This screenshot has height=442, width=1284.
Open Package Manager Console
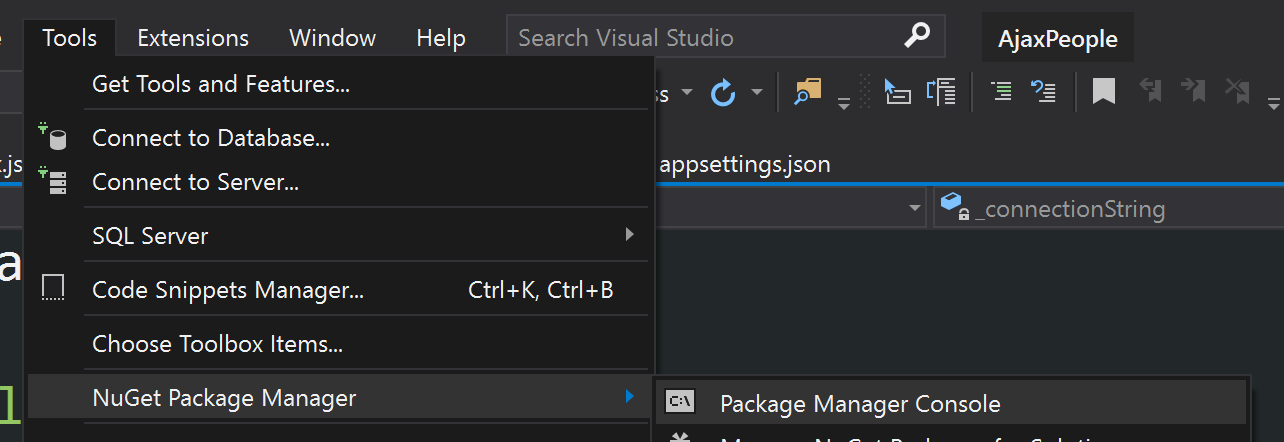click(952, 404)
